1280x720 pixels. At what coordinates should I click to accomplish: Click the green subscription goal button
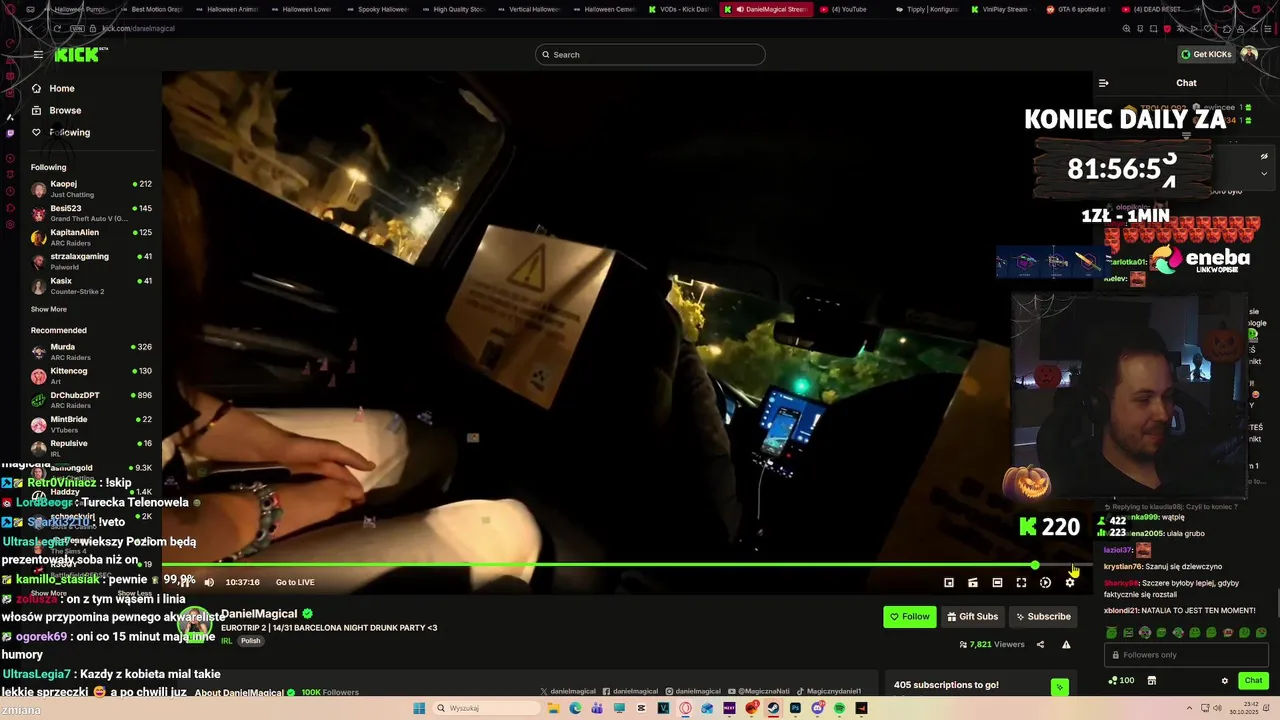(1059, 686)
